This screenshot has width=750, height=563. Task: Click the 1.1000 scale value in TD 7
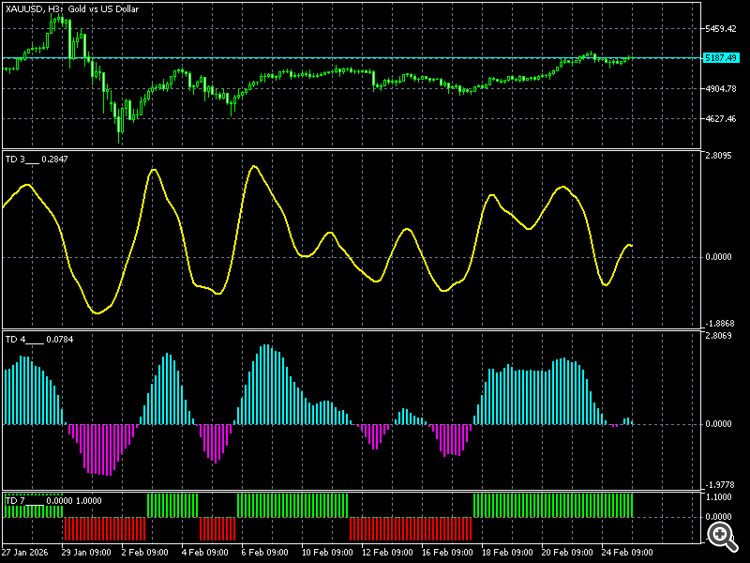[x=718, y=497]
